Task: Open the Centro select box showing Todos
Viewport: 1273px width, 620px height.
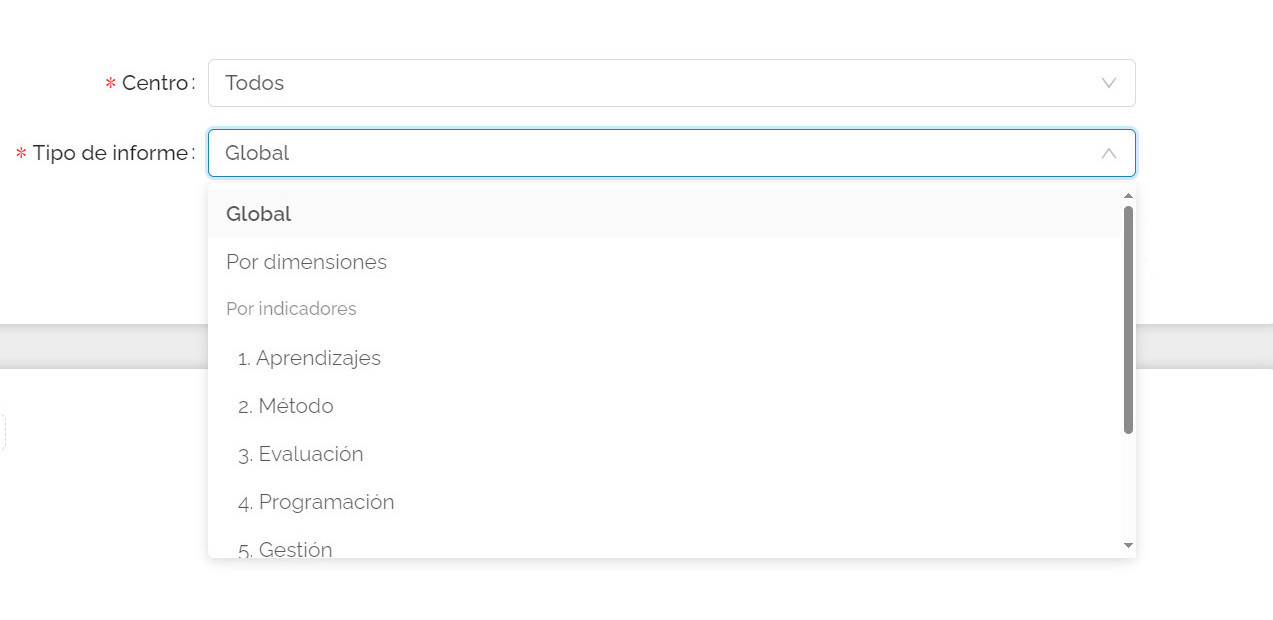Action: point(672,83)
